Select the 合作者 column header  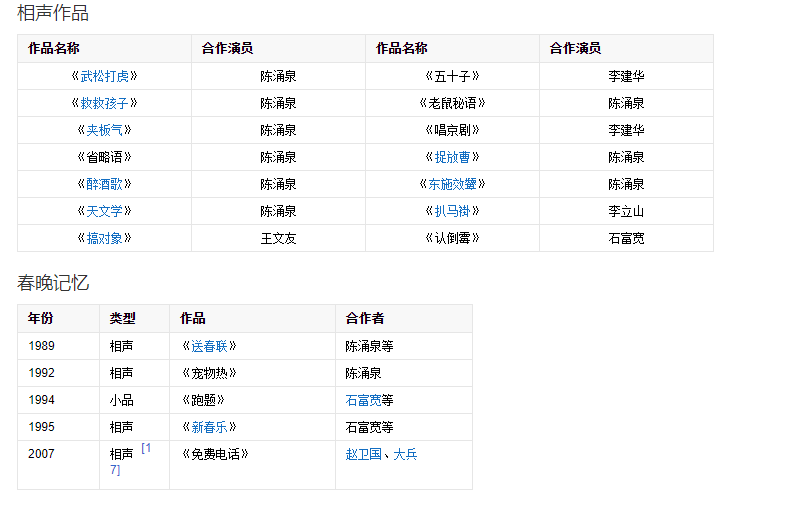point(365,318)
